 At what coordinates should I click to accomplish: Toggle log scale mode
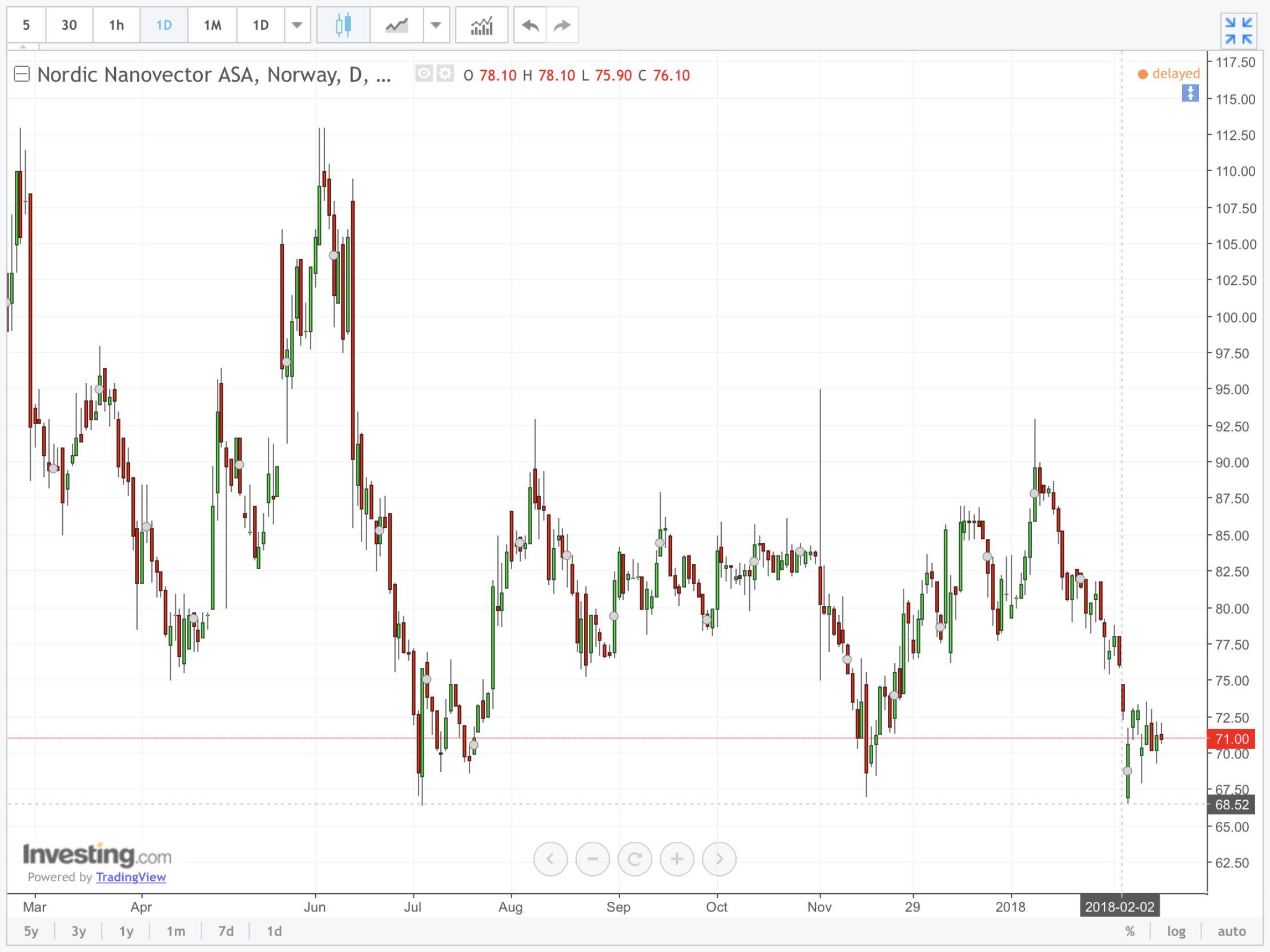point(1176,931)
